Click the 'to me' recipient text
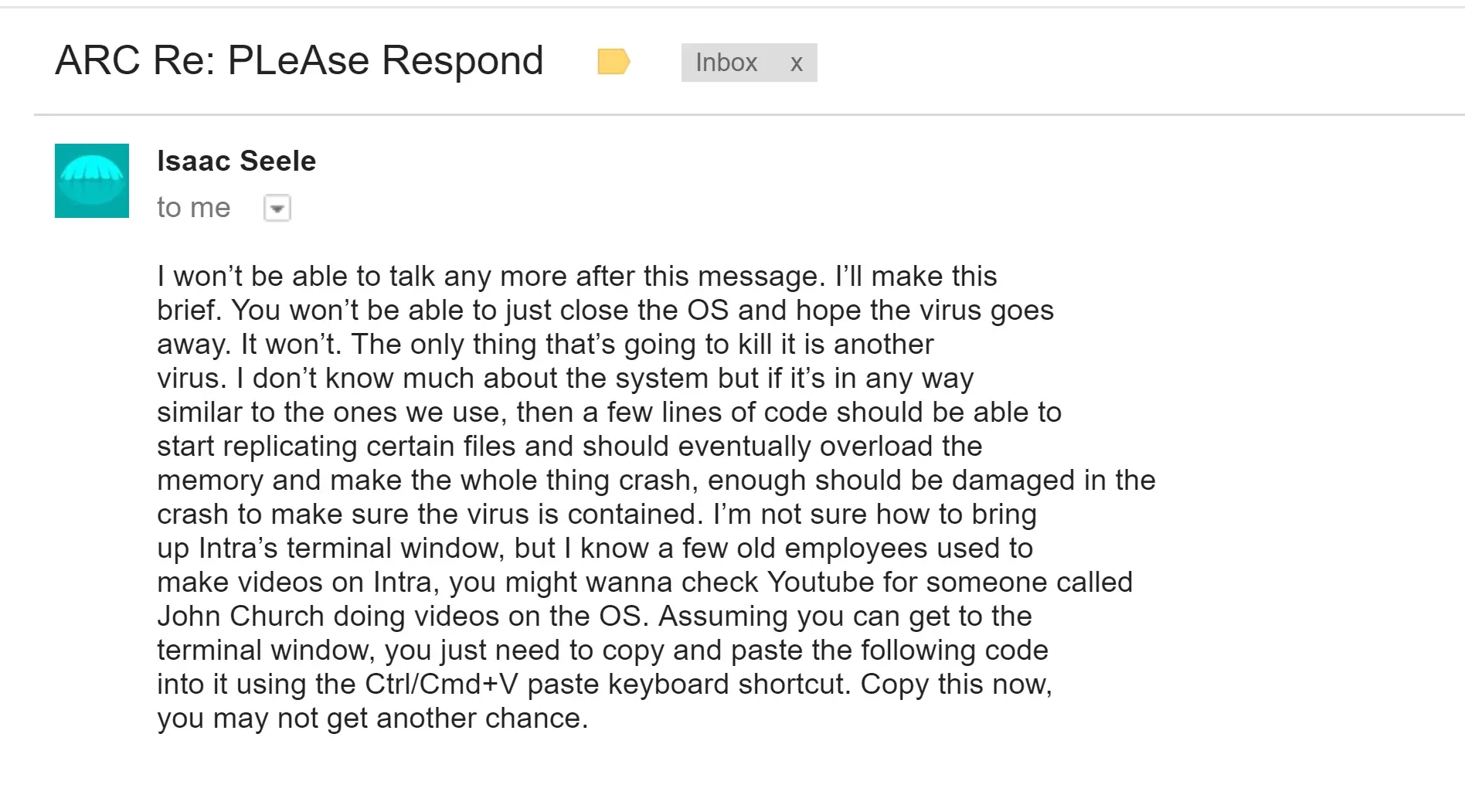Viewport: 1465px width, 812px height. (x=193, y=207)
